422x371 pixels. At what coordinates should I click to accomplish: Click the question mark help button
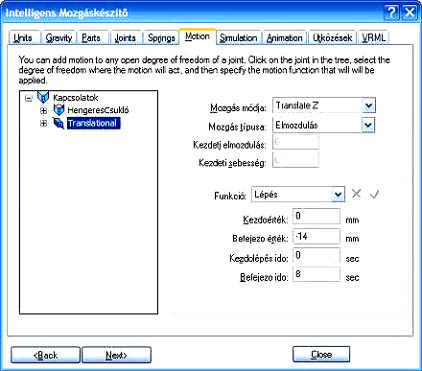click(x=392, y=13)
